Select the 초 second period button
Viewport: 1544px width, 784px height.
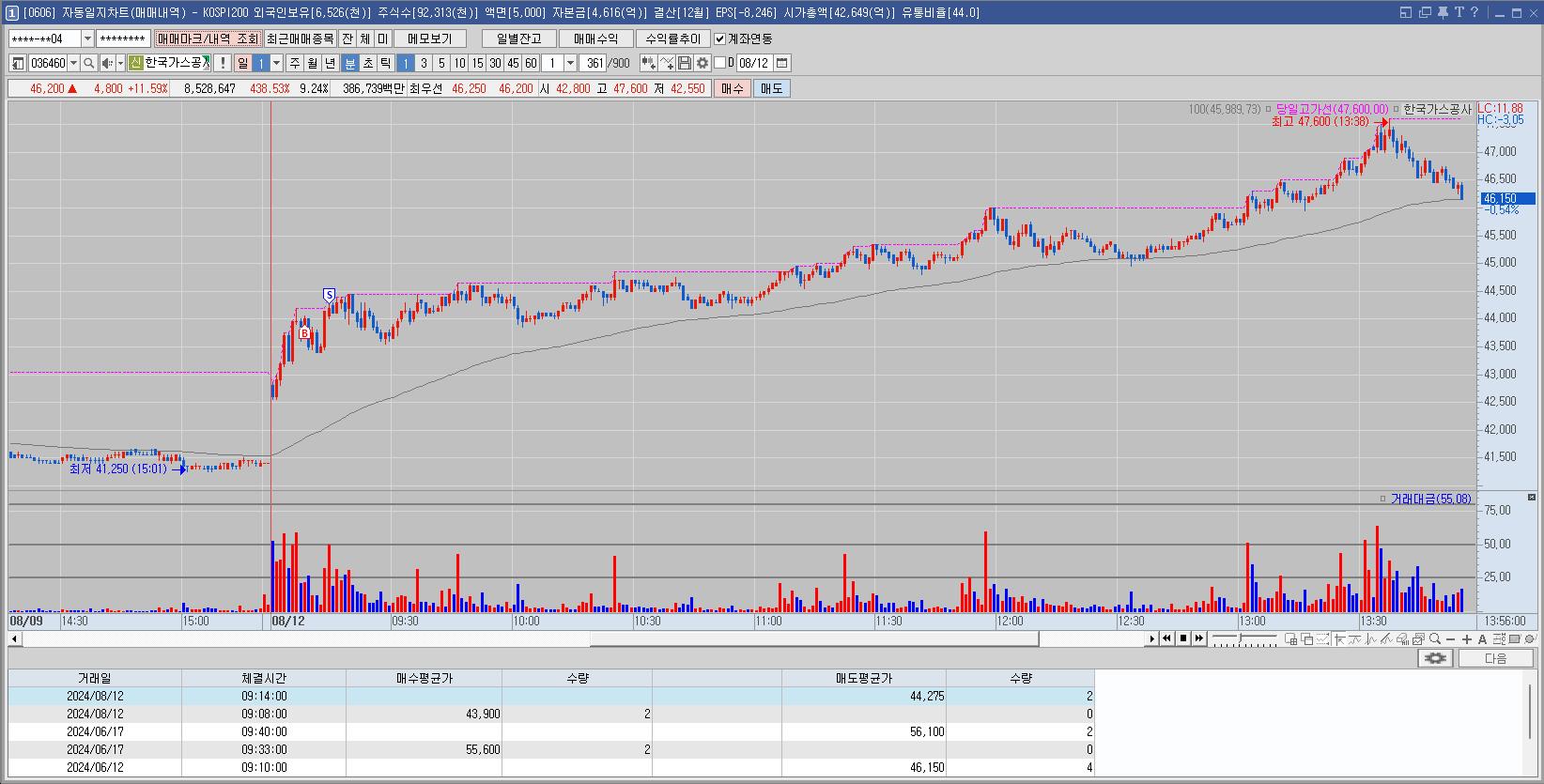coord(367,63)
